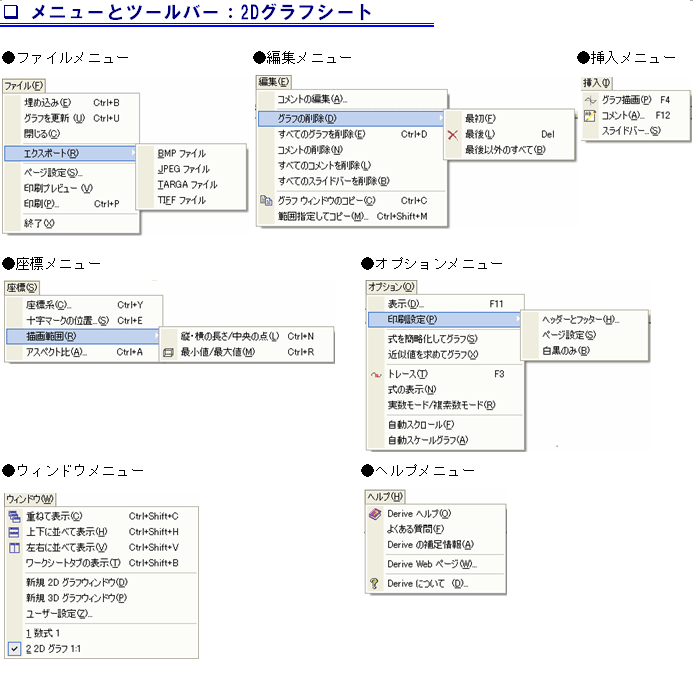
Task: Click the red X icon beside 最後(L)
Action: point(453,134)
